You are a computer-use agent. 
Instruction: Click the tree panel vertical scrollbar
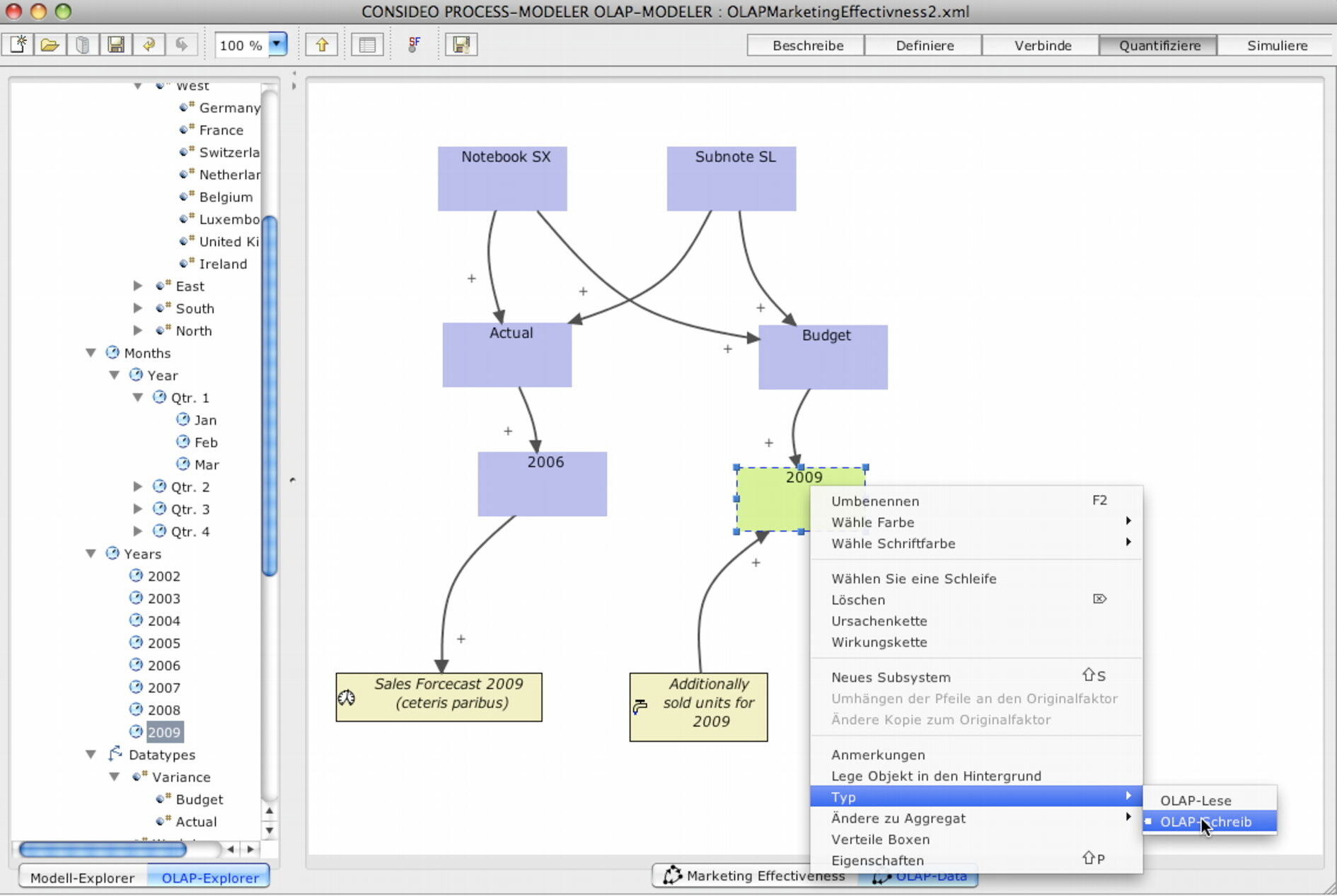pos(269,396)
